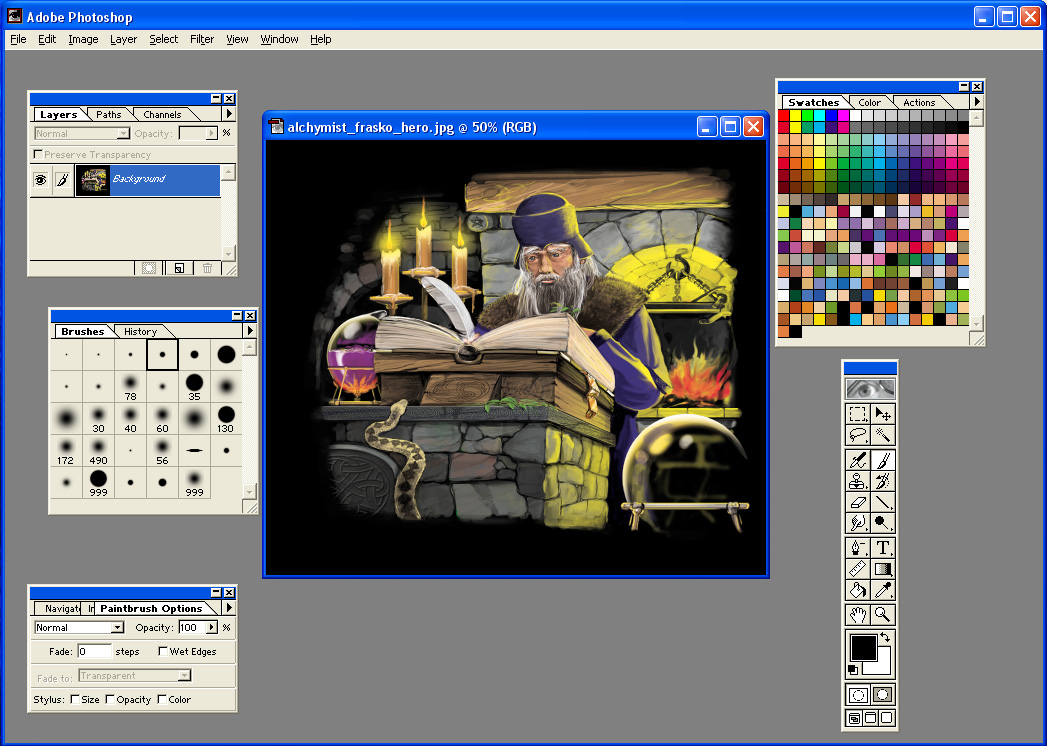This screenshot has width=1047, height=746.
Task: Choose the Lasso tool
Action: (x=858, y=435)
